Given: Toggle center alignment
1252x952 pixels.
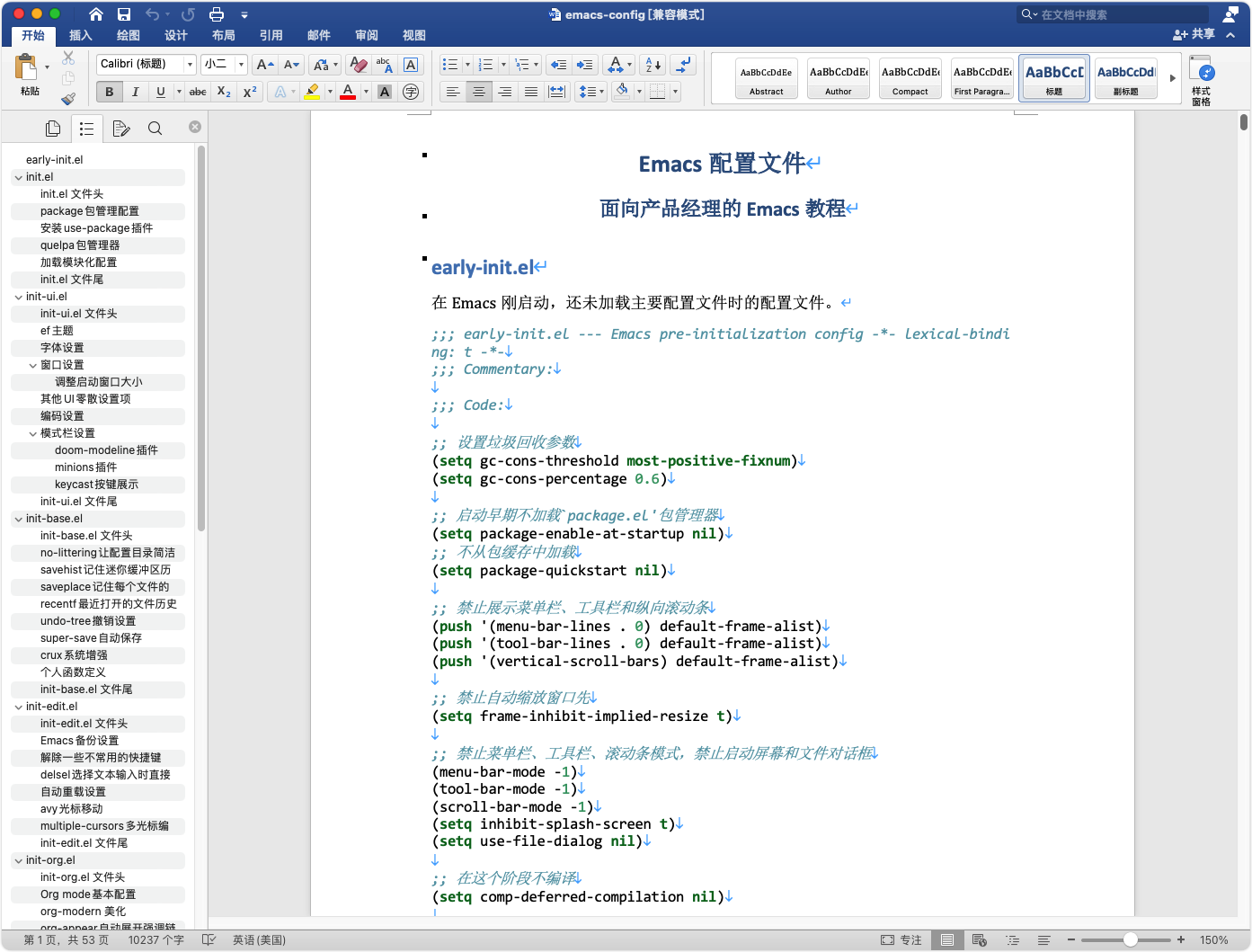Looking at the screenshot, I should [x=479, y=92].
